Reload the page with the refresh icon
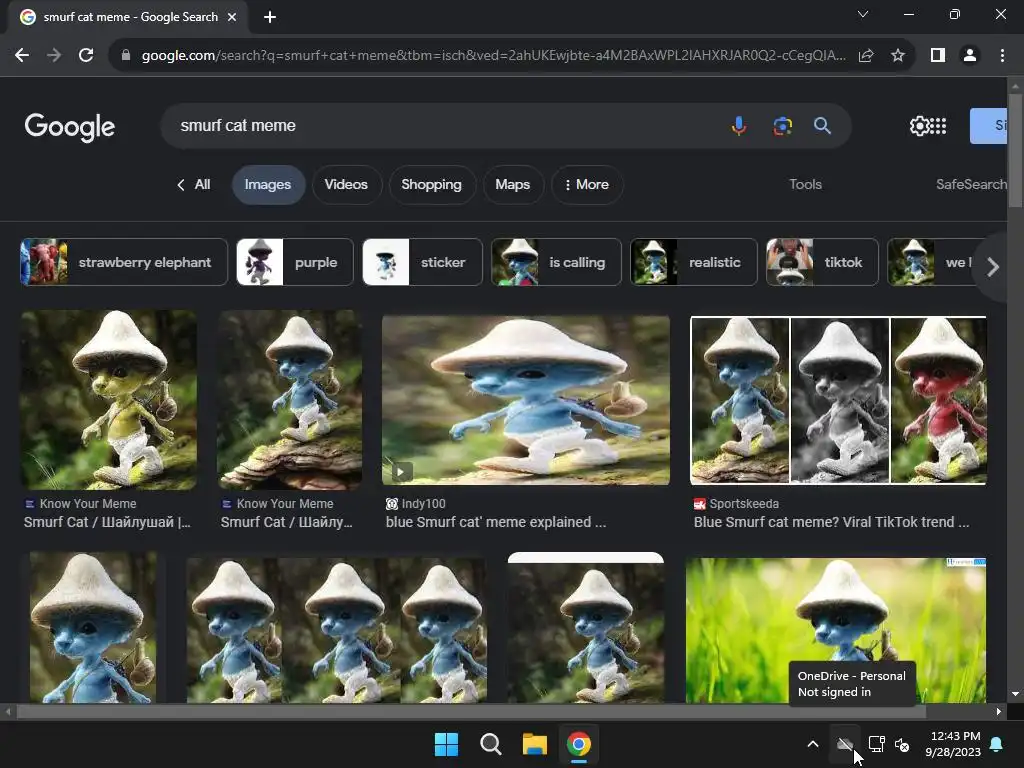The image size is (1024, 768). click(86, 56)
